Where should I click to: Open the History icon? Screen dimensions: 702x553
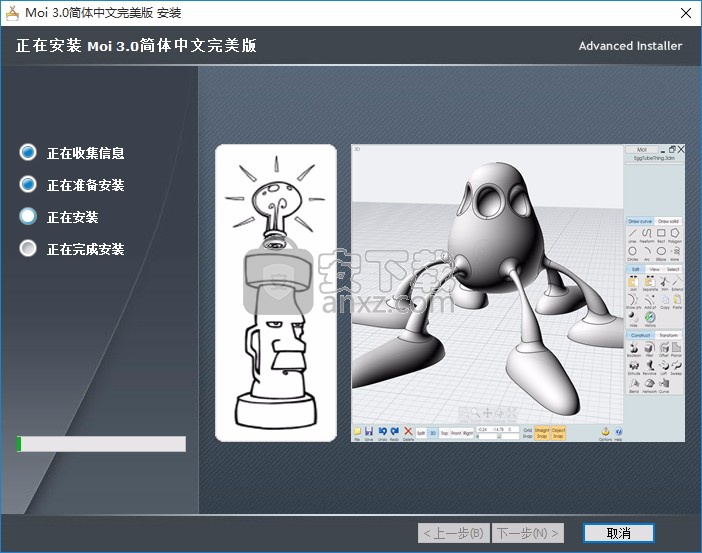[650, 317]
